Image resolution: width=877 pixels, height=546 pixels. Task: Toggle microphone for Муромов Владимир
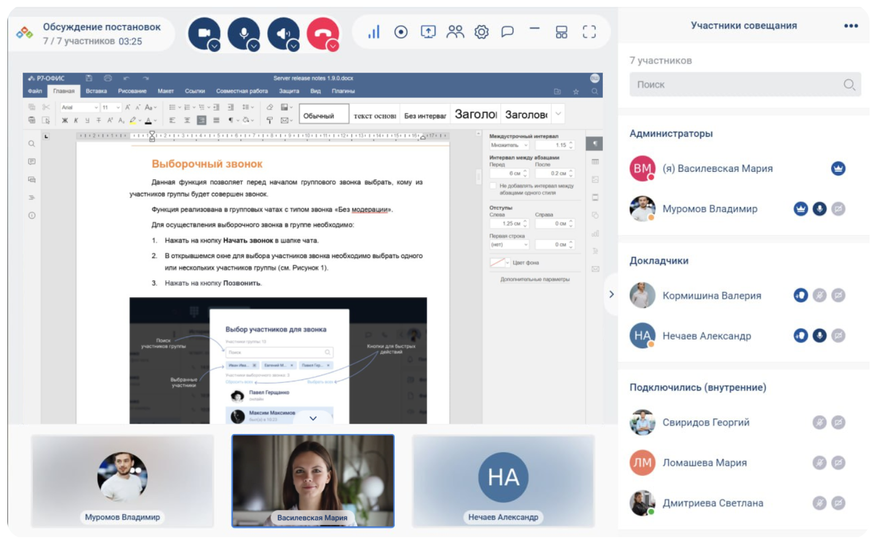(x=819, y=209)
